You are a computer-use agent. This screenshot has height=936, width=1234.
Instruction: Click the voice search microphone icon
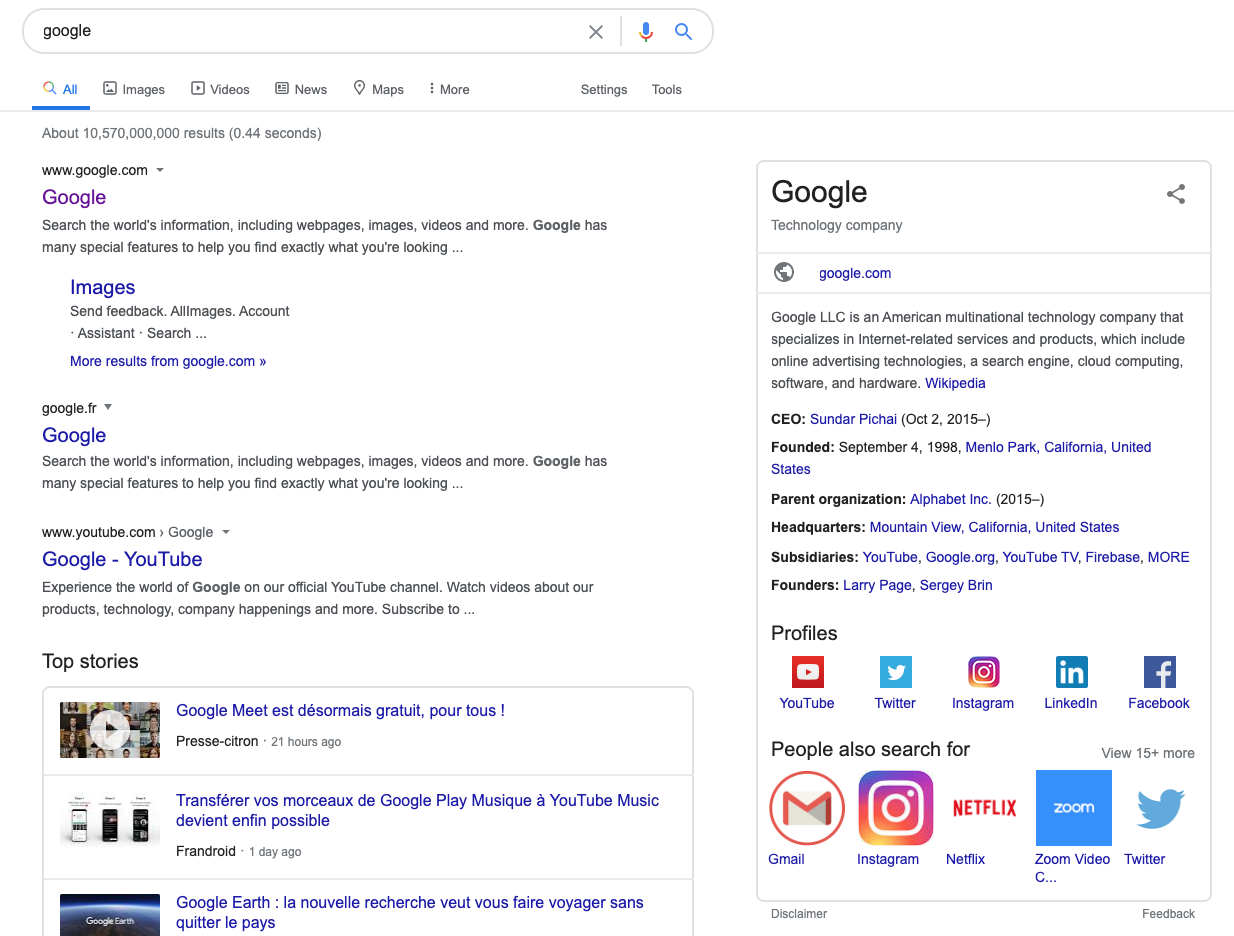(x=646, y=32)
